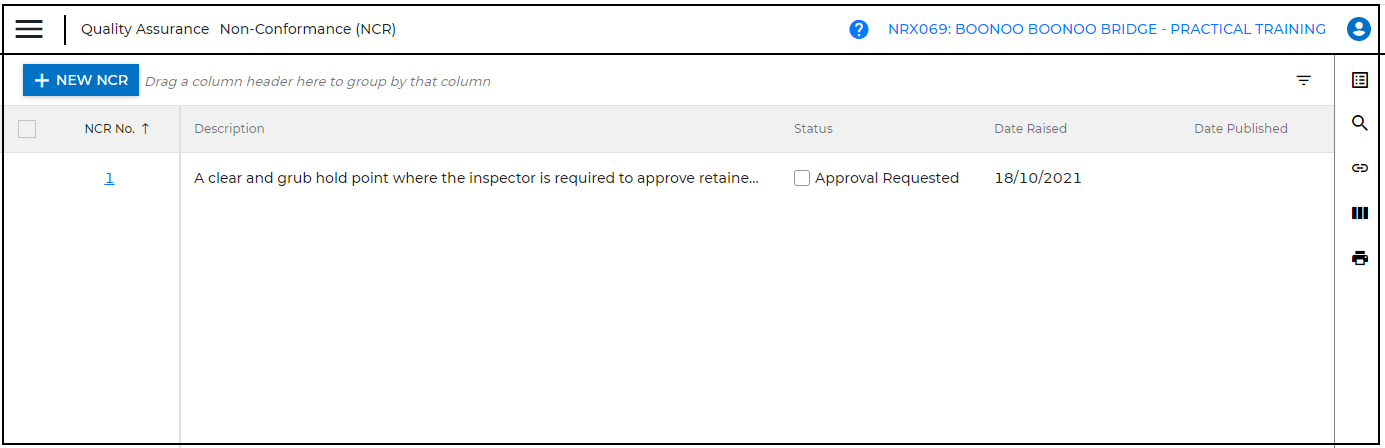Open the user account profile icon

[x=1358, y=29]
